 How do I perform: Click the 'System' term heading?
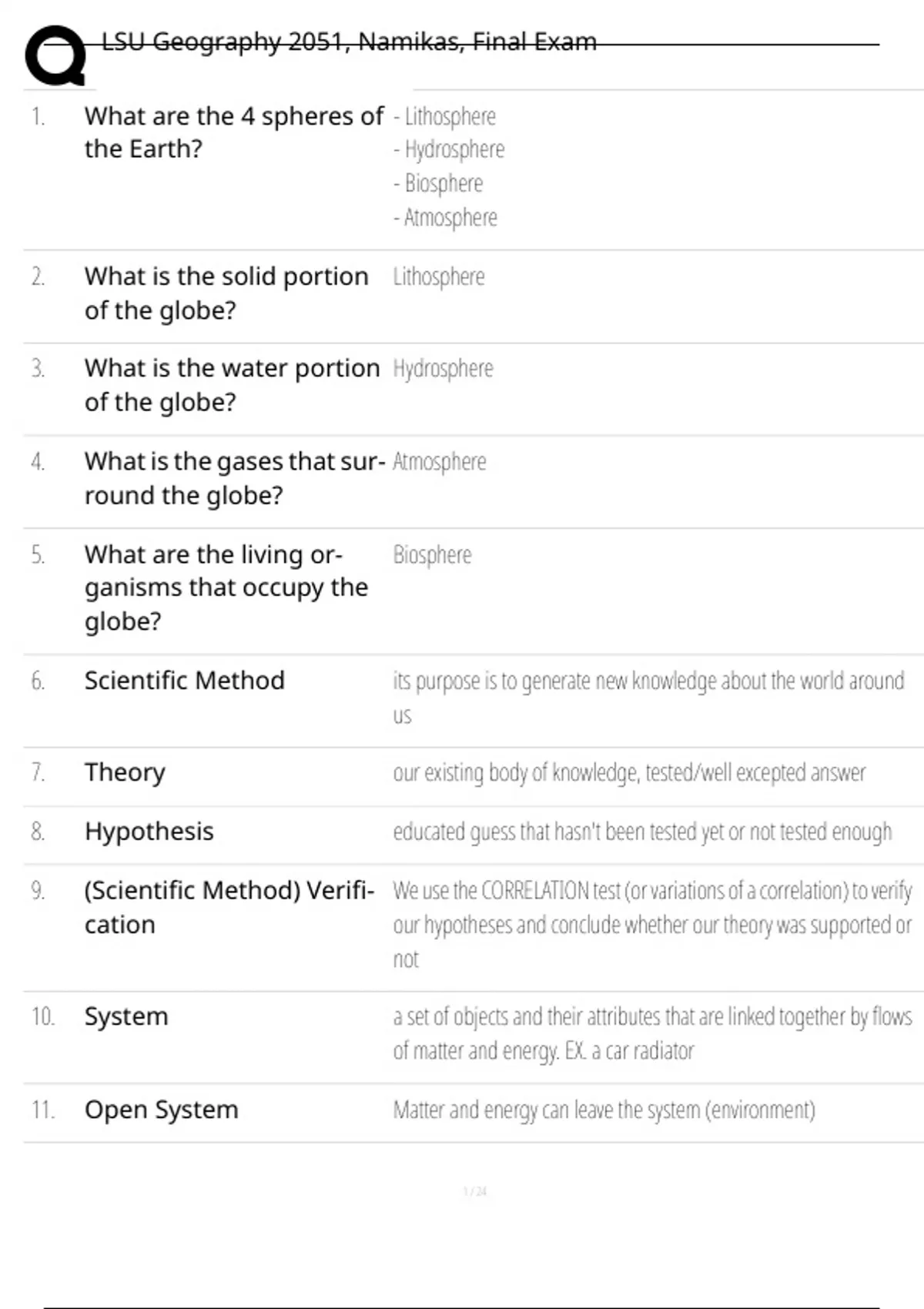[x=126, y=1016]
